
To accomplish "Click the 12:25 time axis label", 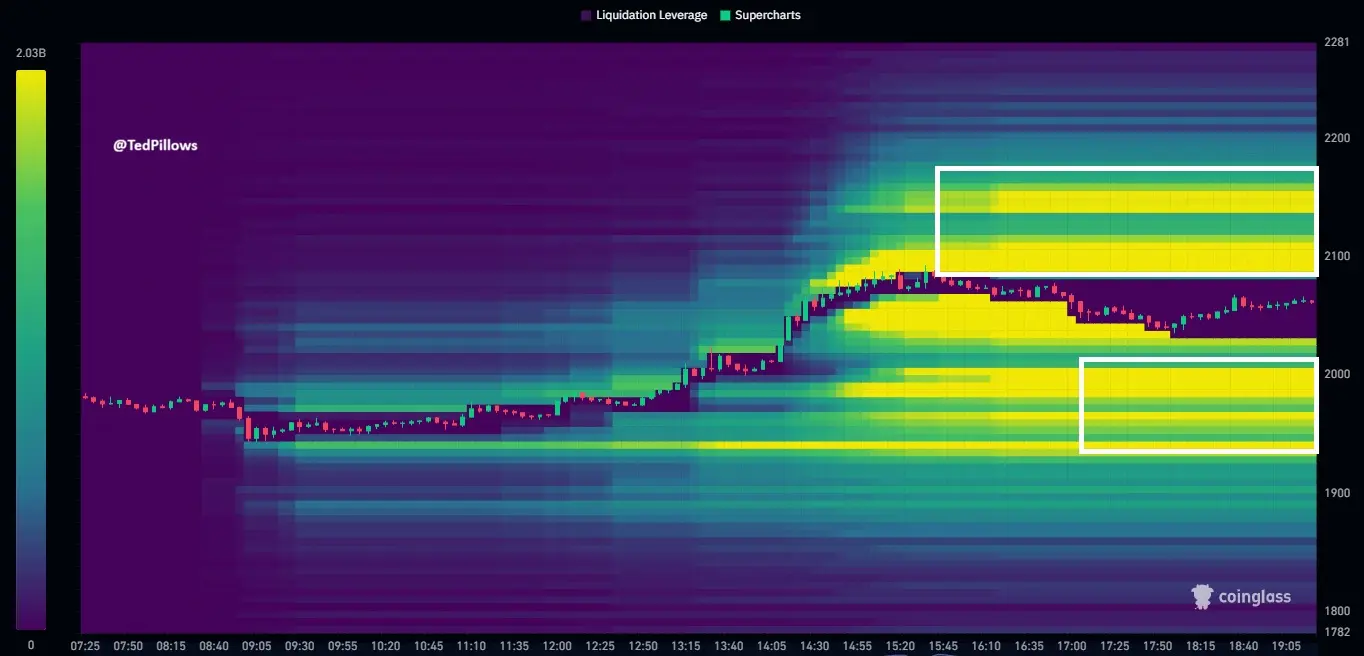I will pos(600,646).
